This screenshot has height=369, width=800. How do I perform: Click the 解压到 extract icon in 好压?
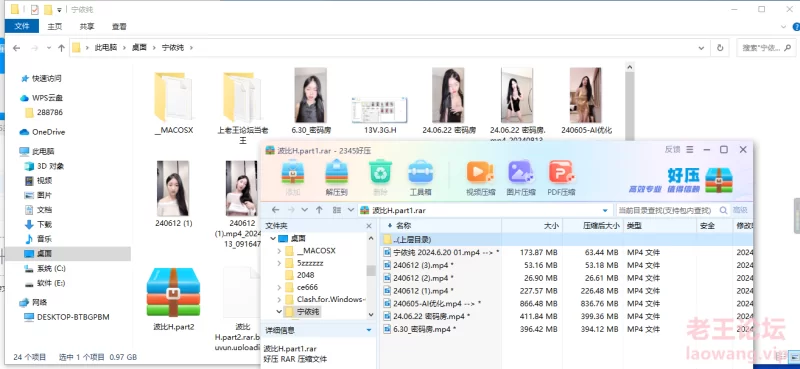pos(336,177)
